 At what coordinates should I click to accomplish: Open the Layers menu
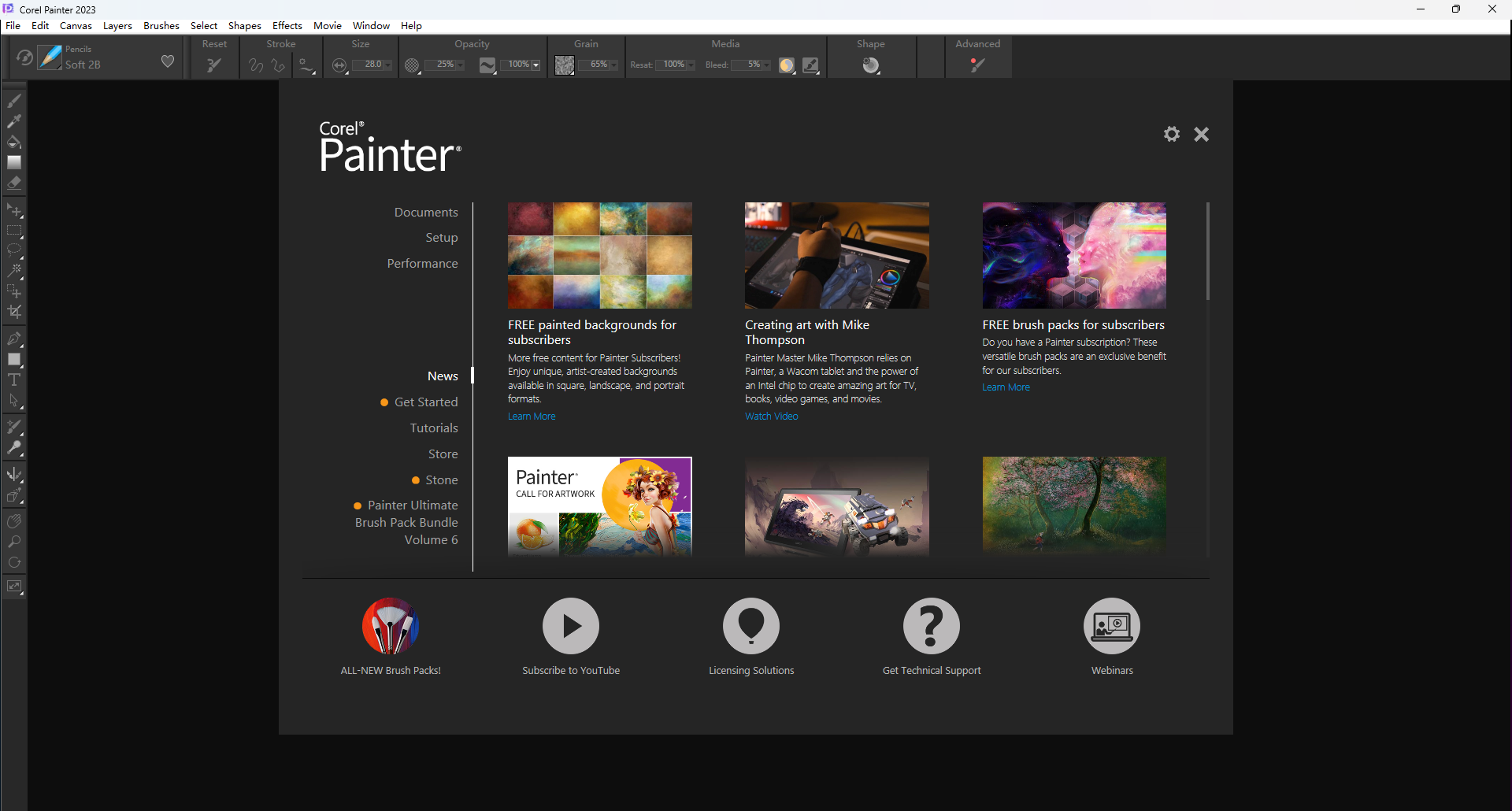point(117,26)
